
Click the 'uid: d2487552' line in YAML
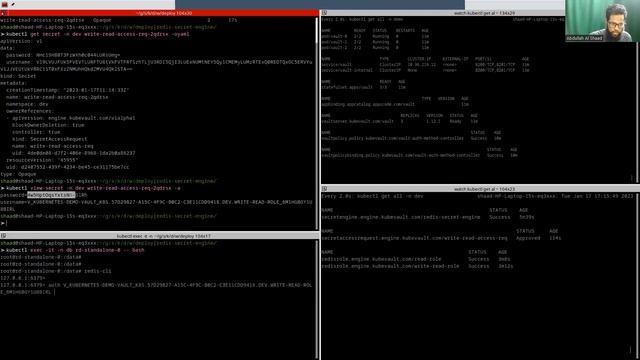point(67,167)
